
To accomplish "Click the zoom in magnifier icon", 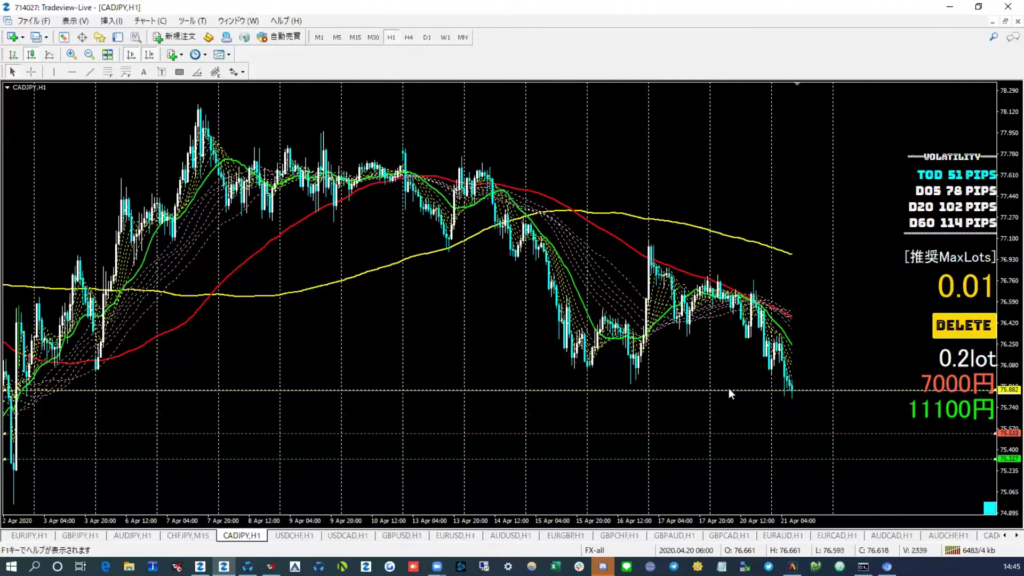I will pyautogui.click(x=72, y=54).
